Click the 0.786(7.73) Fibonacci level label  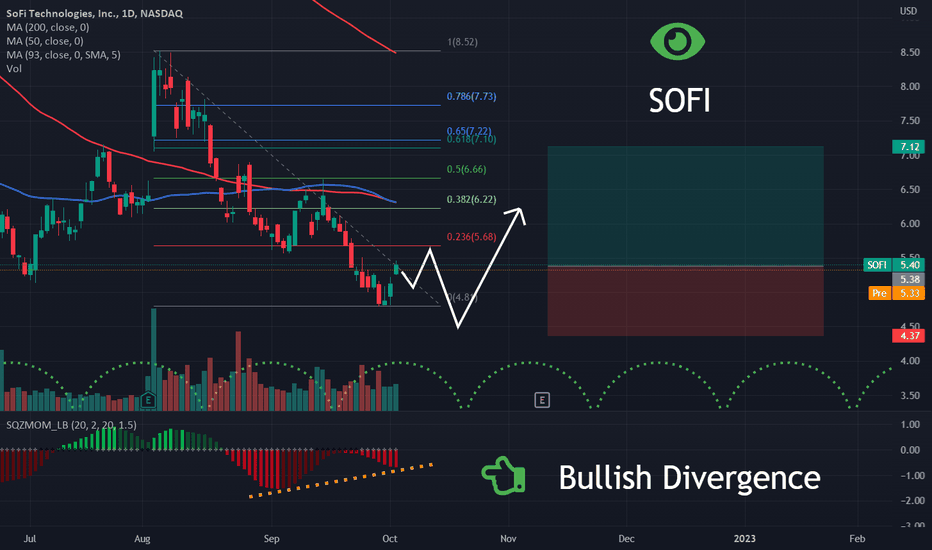tap(471, 96)
